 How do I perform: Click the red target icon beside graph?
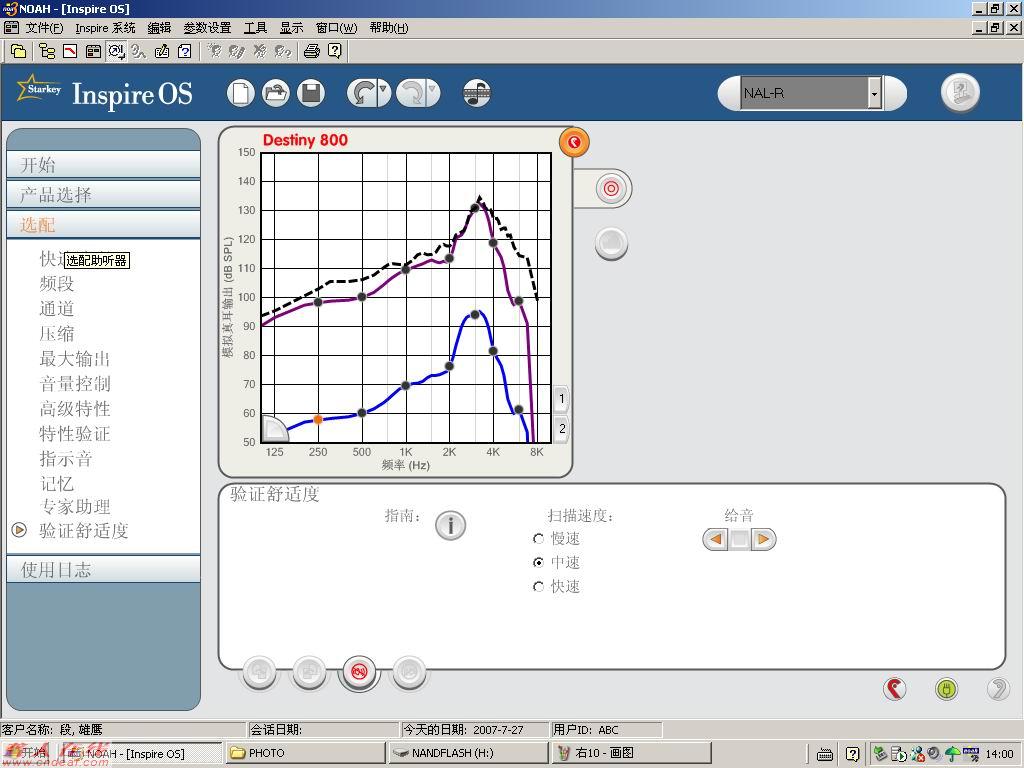[611, 189]
